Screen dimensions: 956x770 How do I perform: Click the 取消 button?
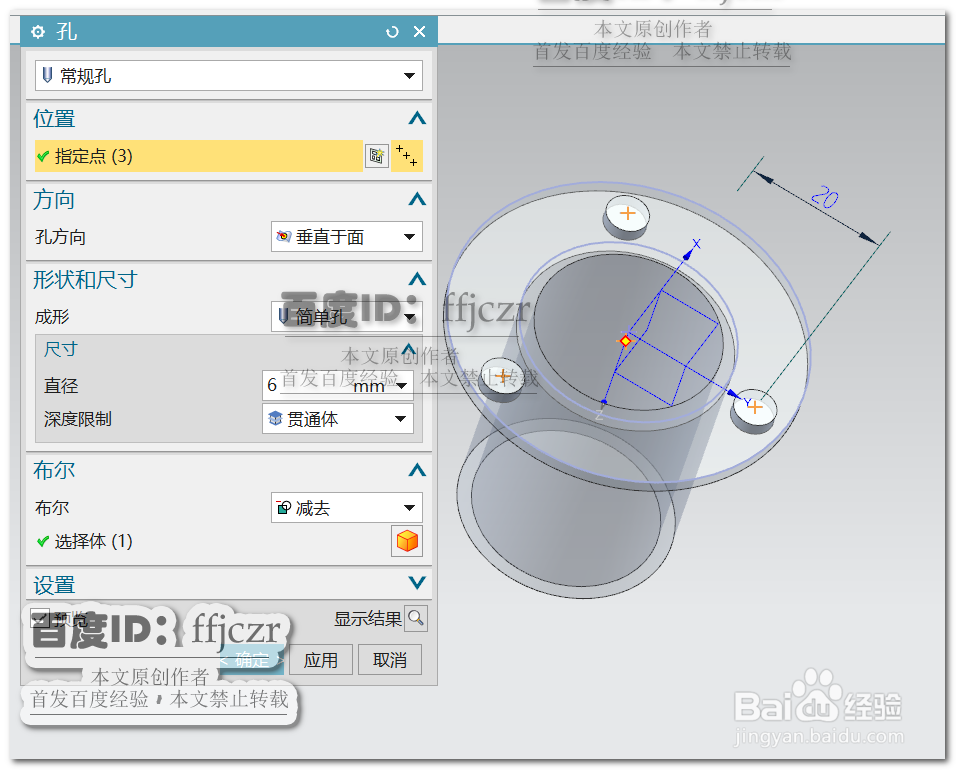(390, 660)
